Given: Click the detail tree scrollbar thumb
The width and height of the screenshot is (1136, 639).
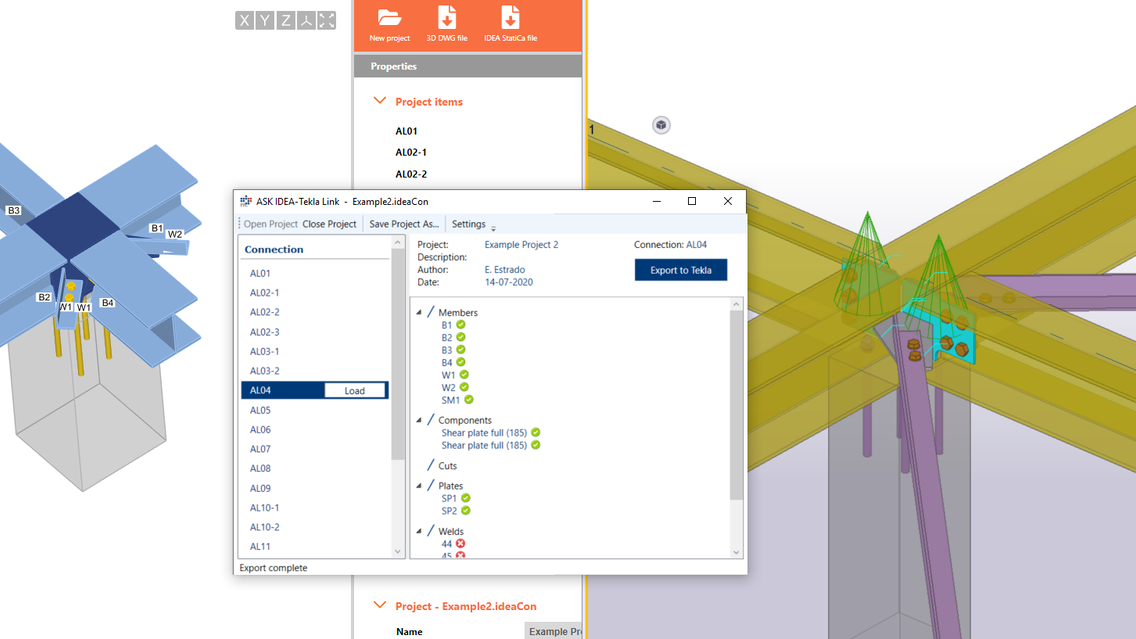Looking at the screenshot, I should [736, 406].
